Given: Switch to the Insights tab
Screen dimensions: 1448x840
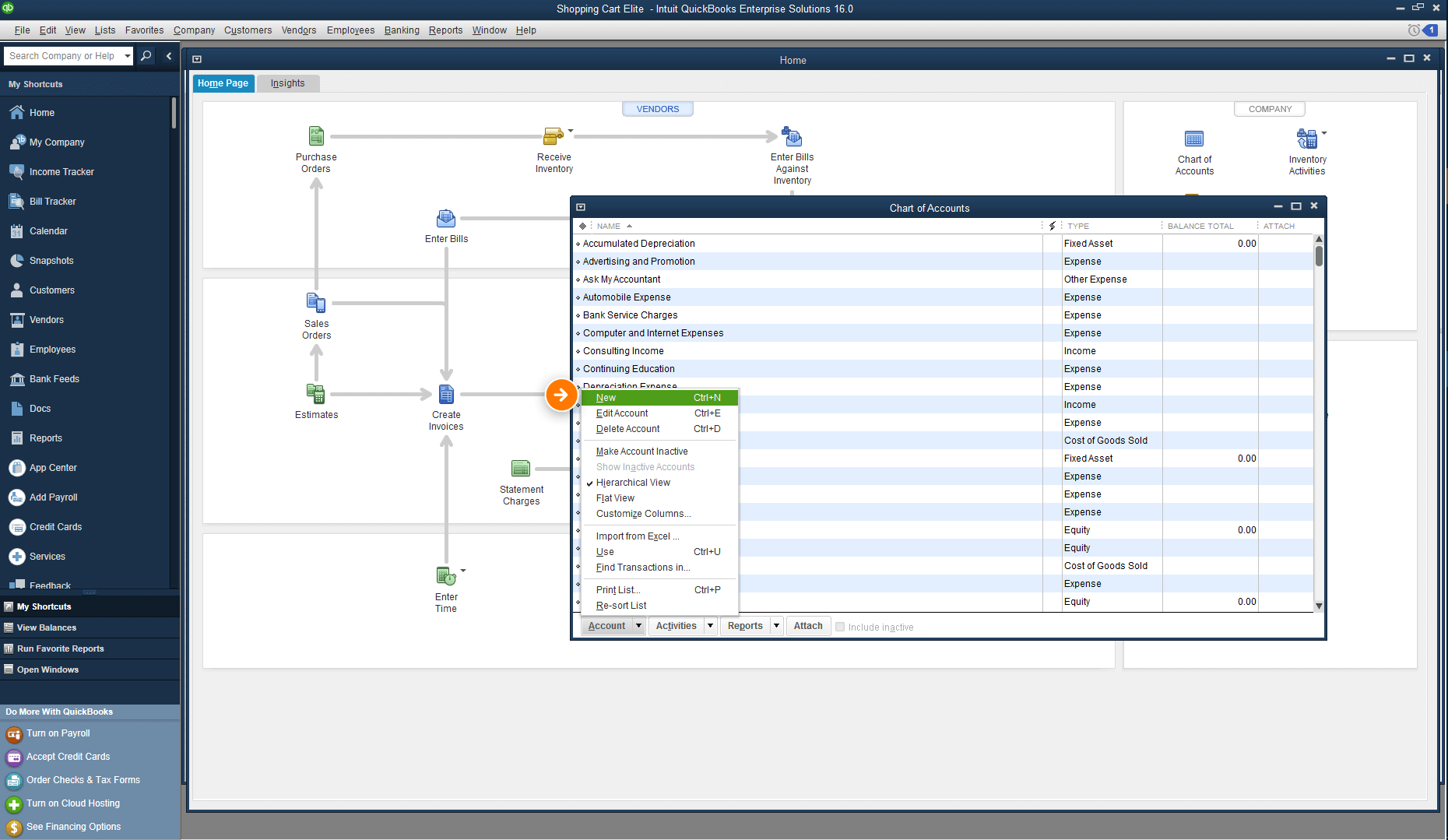Looking at the screenshot, I should coord(287,83).
